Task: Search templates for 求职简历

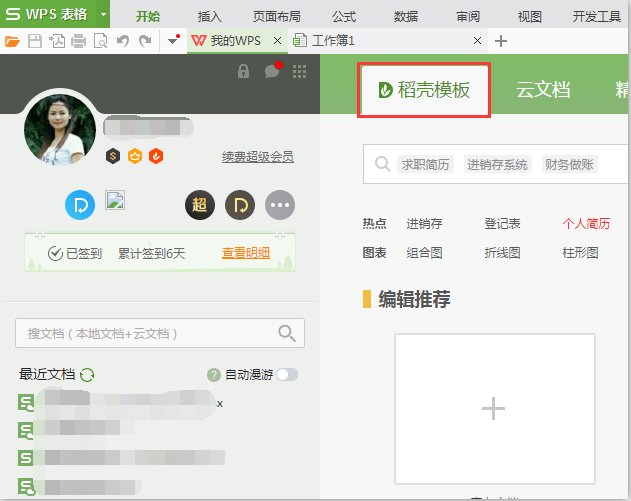Action: pos(425,164)
